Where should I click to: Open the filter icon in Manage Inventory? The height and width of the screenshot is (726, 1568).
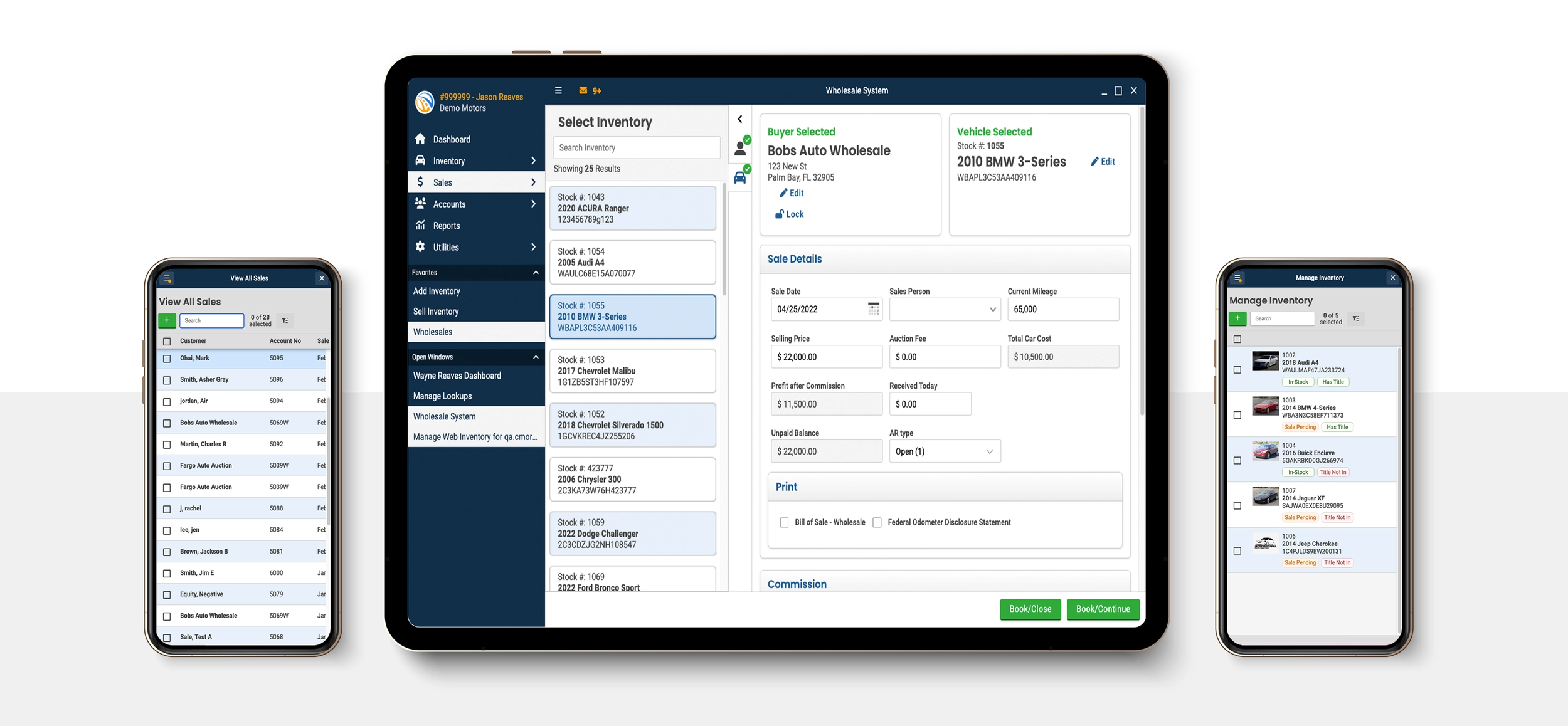pos(1356,318)
